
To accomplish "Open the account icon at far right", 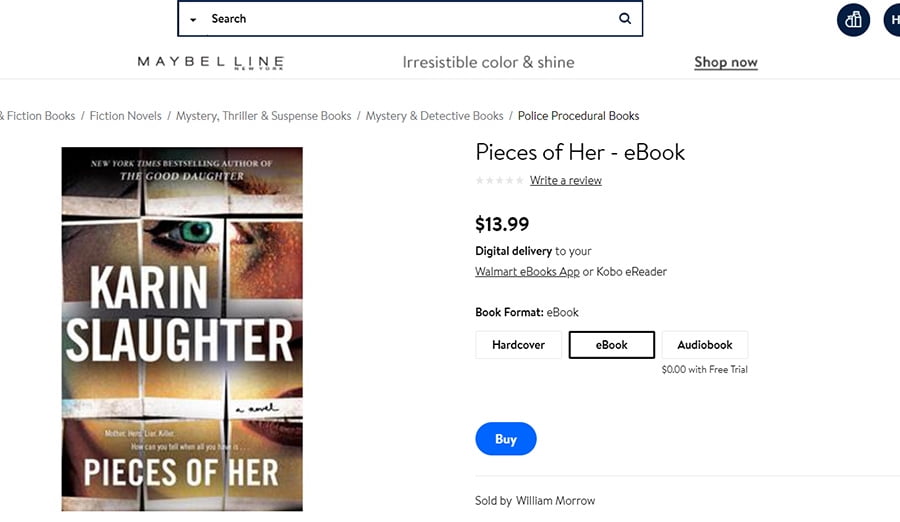I will point(893,20).
